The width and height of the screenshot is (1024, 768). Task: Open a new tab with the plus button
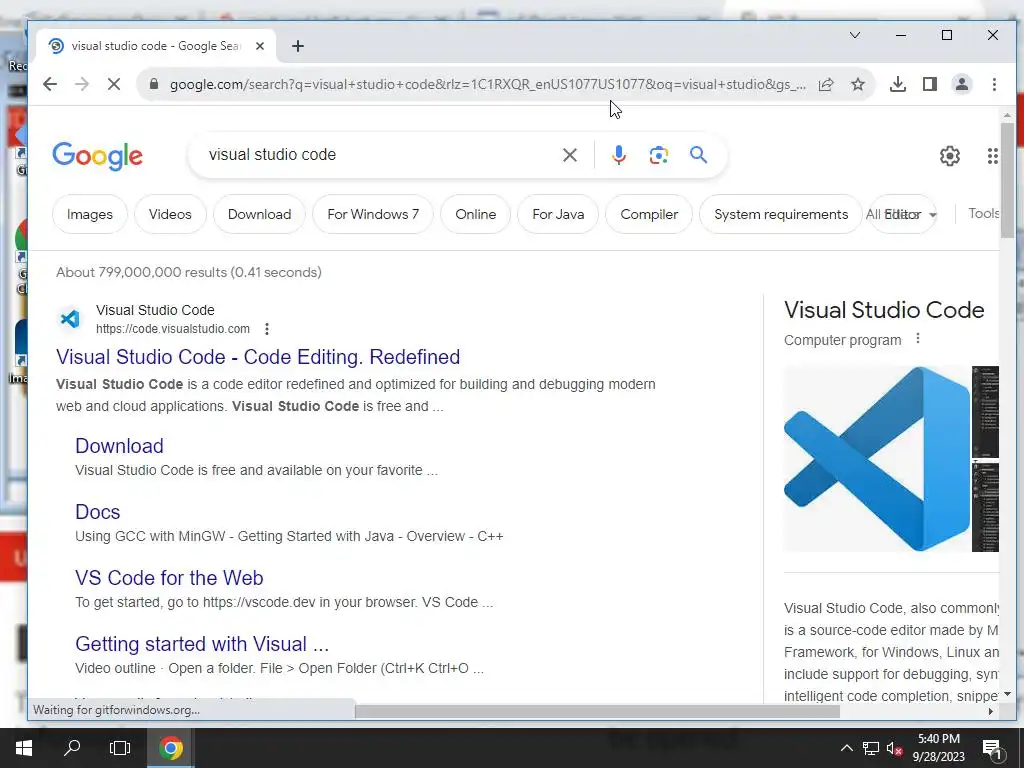[298, 46]
